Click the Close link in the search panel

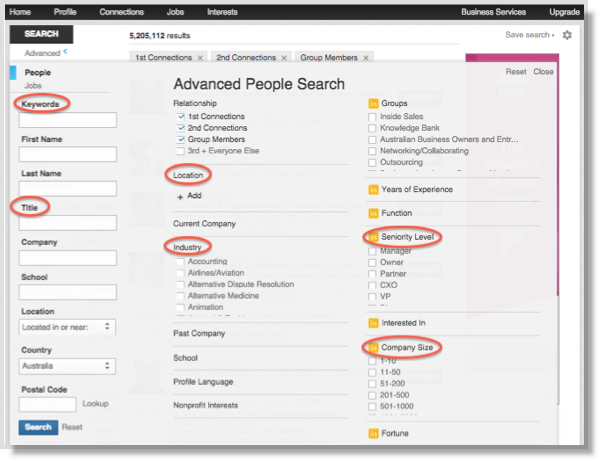tap(543, 72)
